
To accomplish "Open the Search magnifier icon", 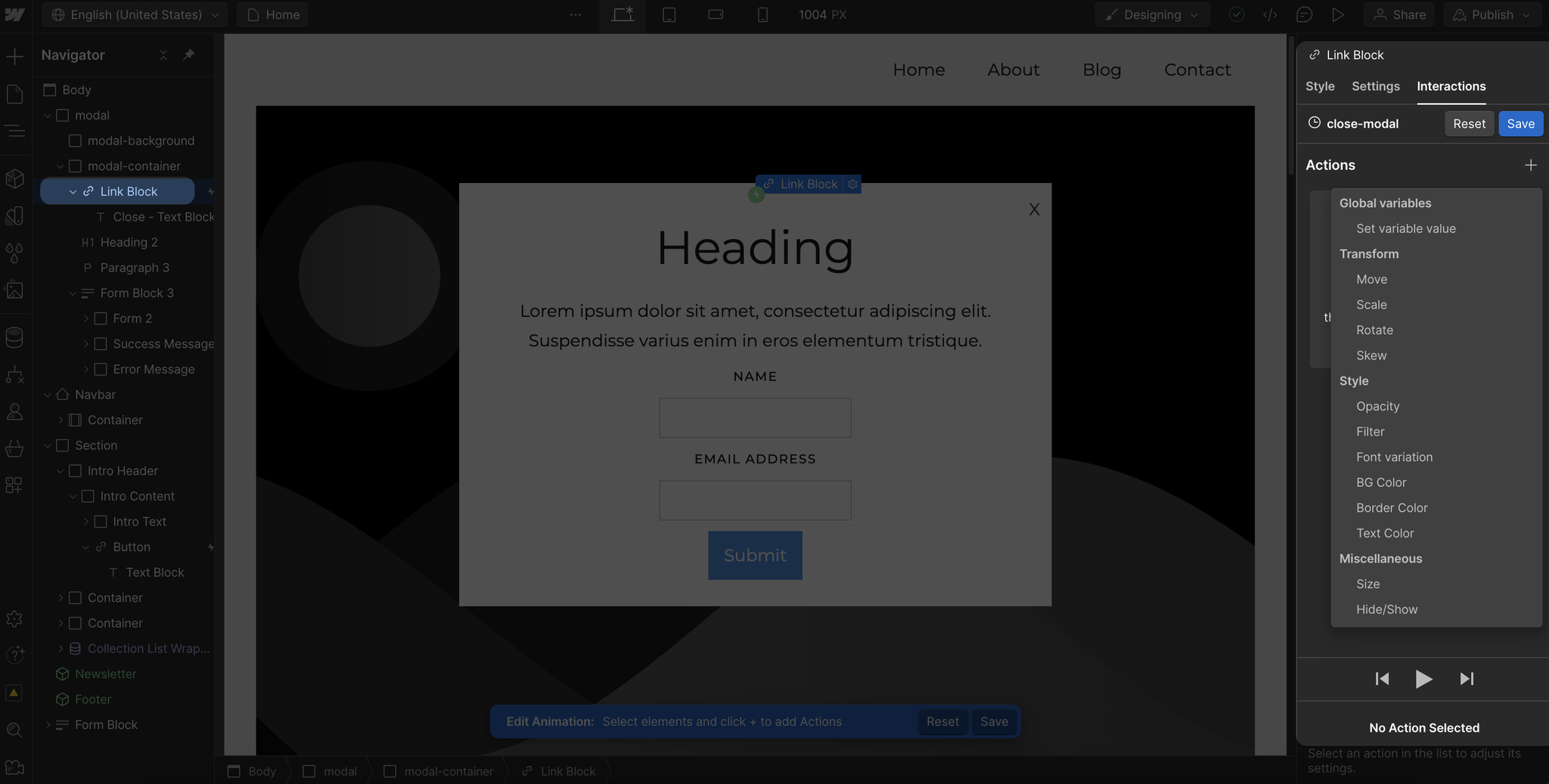I will [14, 730].
